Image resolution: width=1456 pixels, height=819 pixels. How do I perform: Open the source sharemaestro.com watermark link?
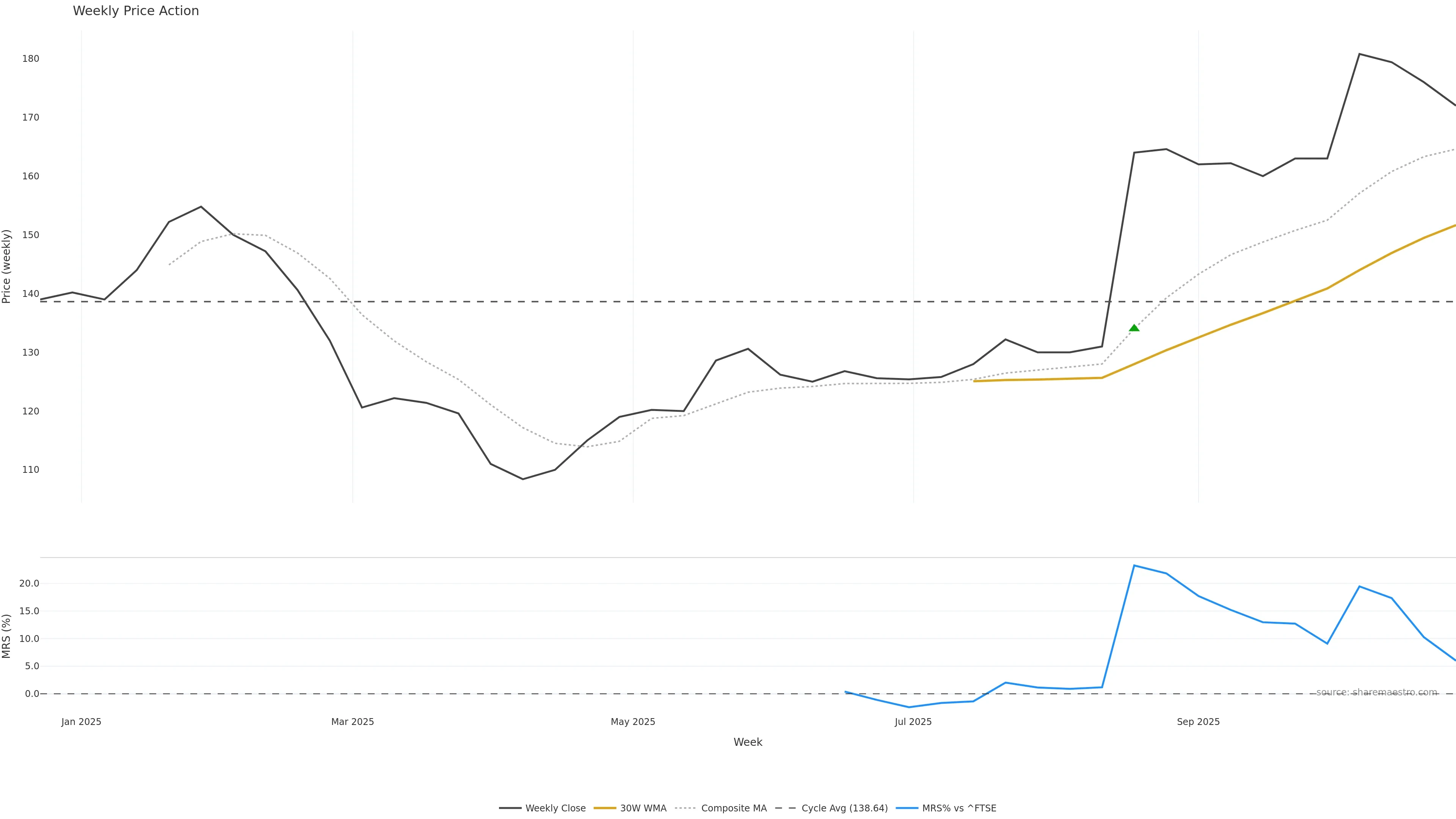pos(1376,692)
